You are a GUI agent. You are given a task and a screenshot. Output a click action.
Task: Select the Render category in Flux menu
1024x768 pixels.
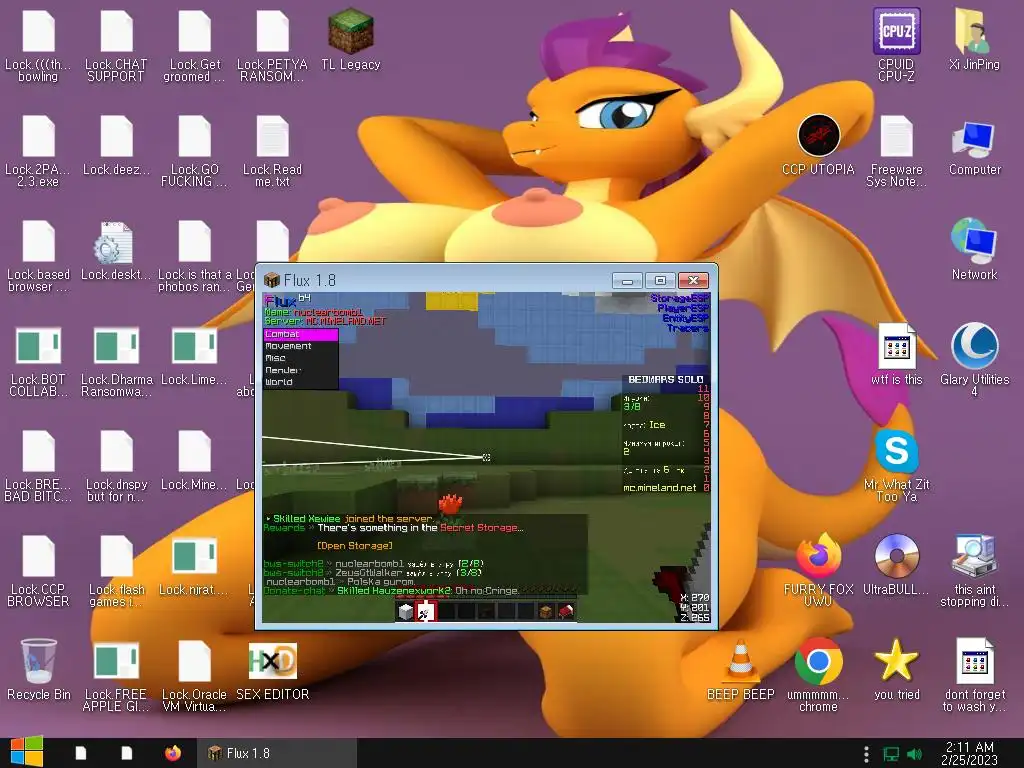click(x=300, y=370)
